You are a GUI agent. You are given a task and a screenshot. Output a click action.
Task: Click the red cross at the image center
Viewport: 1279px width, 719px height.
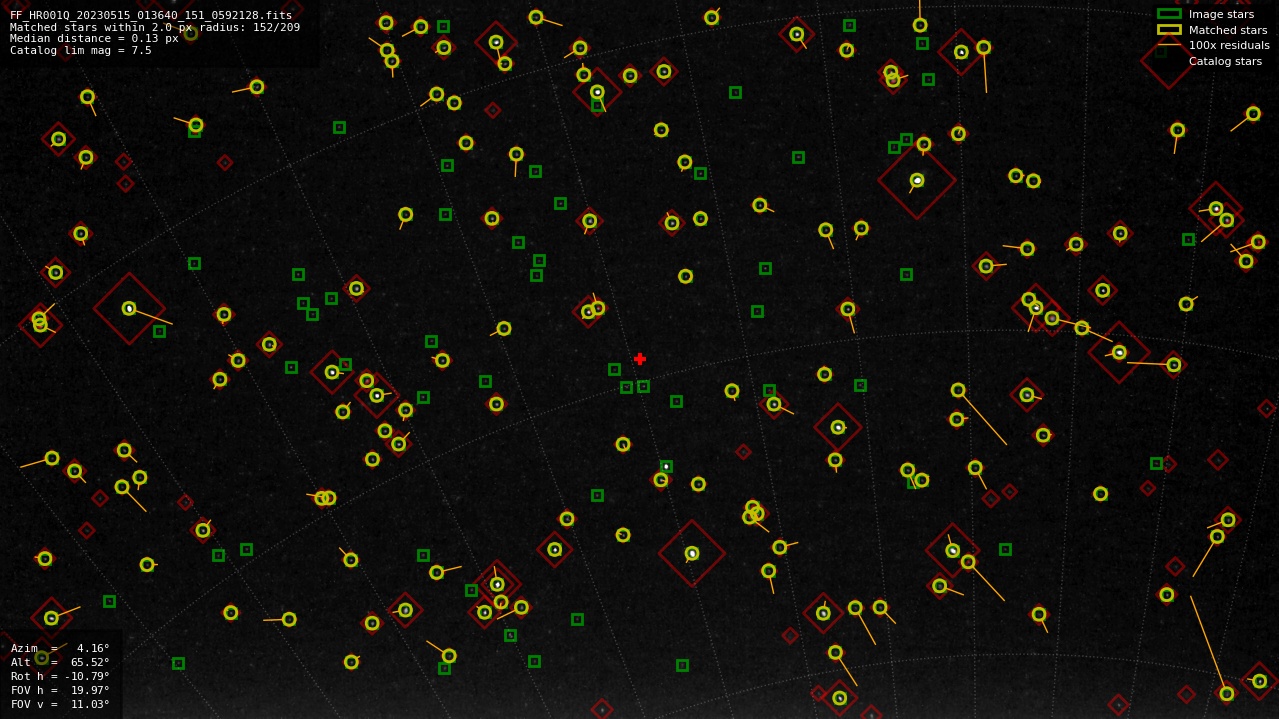click(x=640, y=359)
